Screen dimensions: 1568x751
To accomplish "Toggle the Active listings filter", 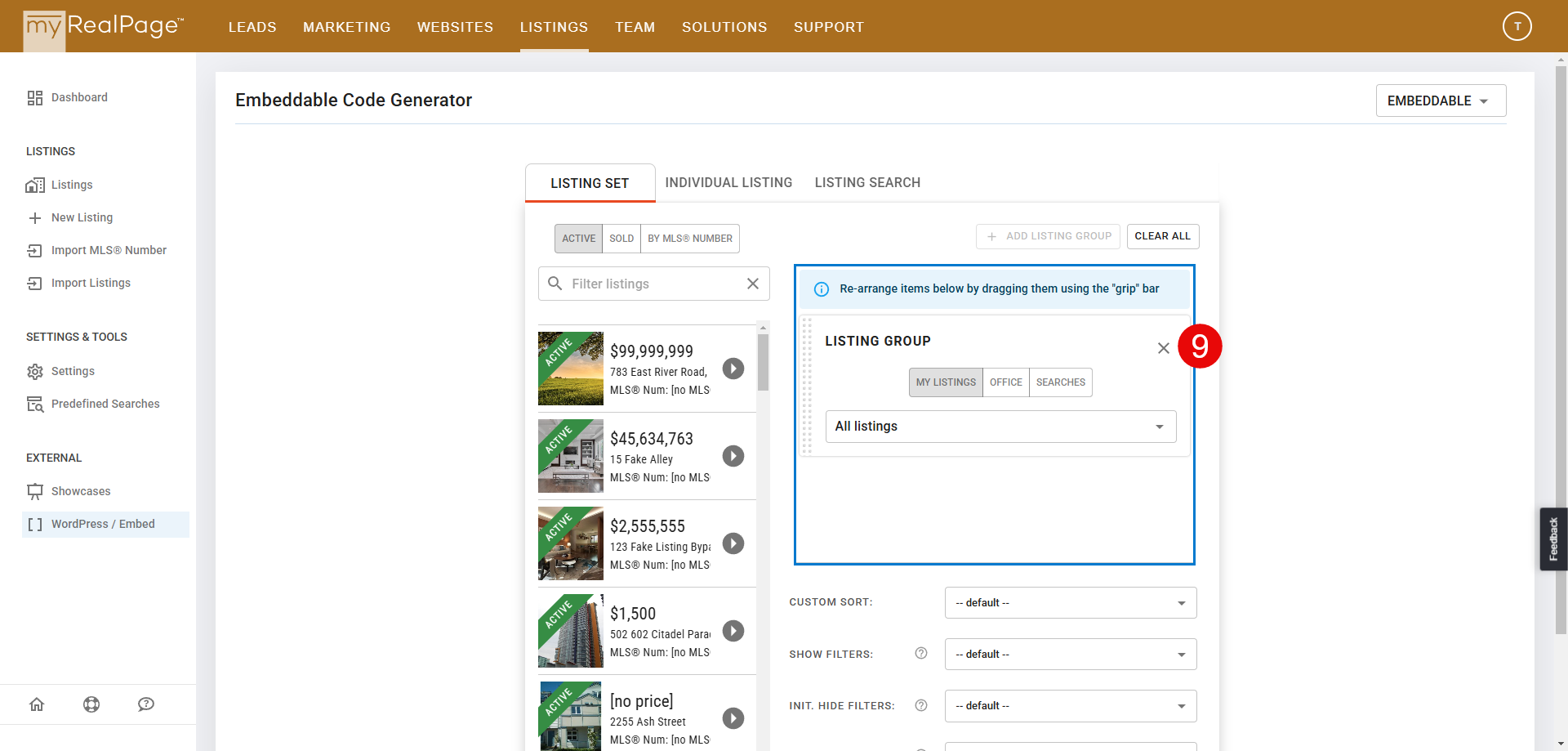I will coord(578,239).
